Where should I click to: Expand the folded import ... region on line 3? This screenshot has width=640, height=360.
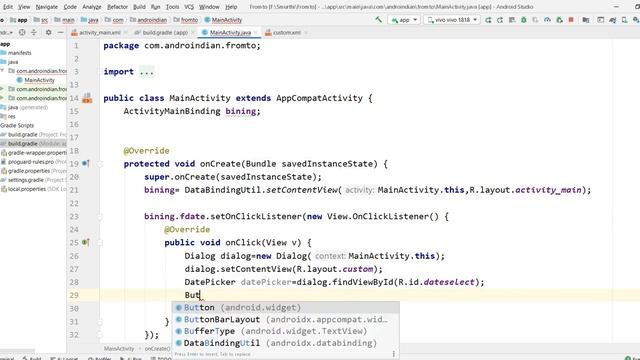147,72
